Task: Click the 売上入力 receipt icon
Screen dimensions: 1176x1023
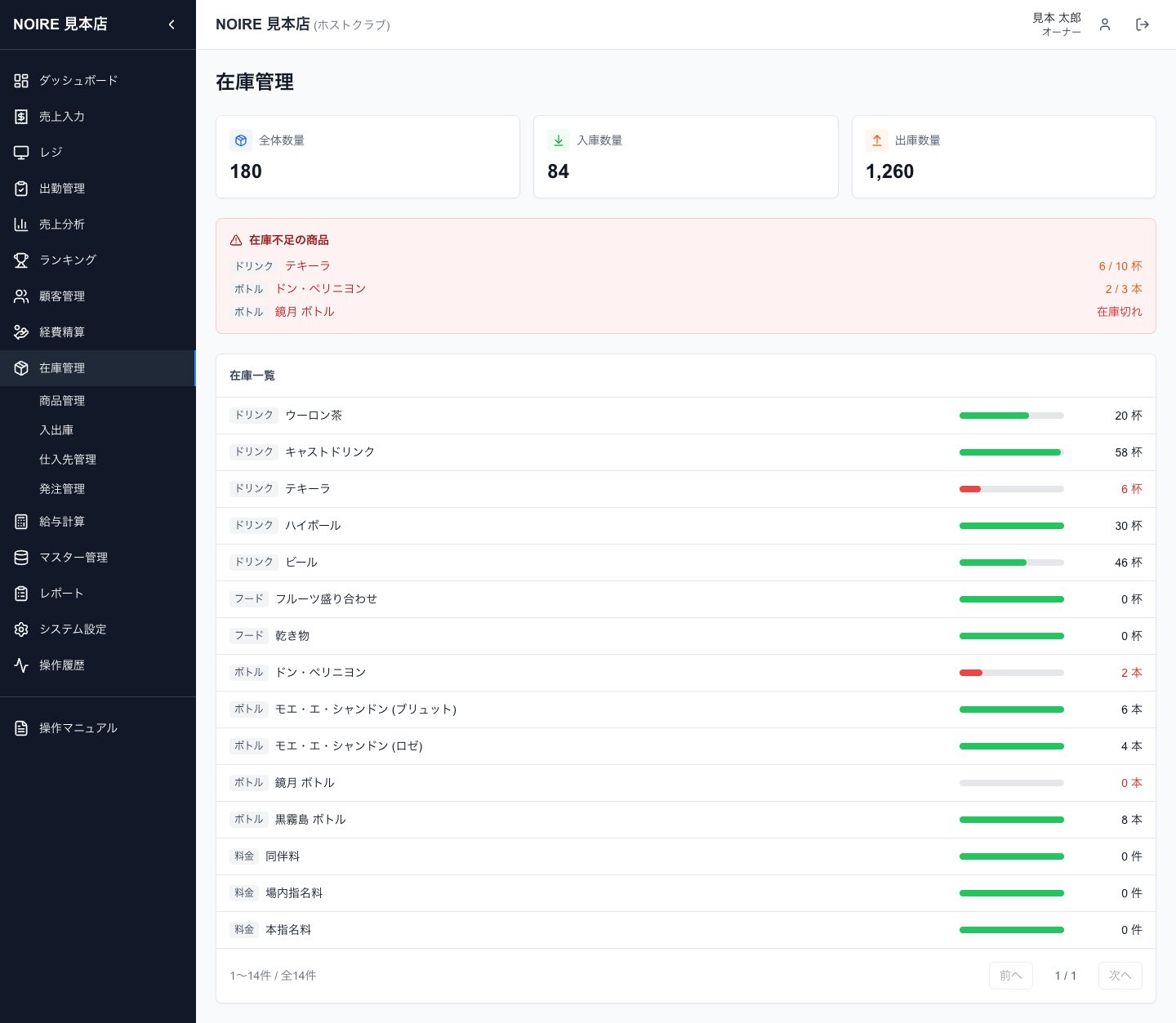Action: pos(21,117)
